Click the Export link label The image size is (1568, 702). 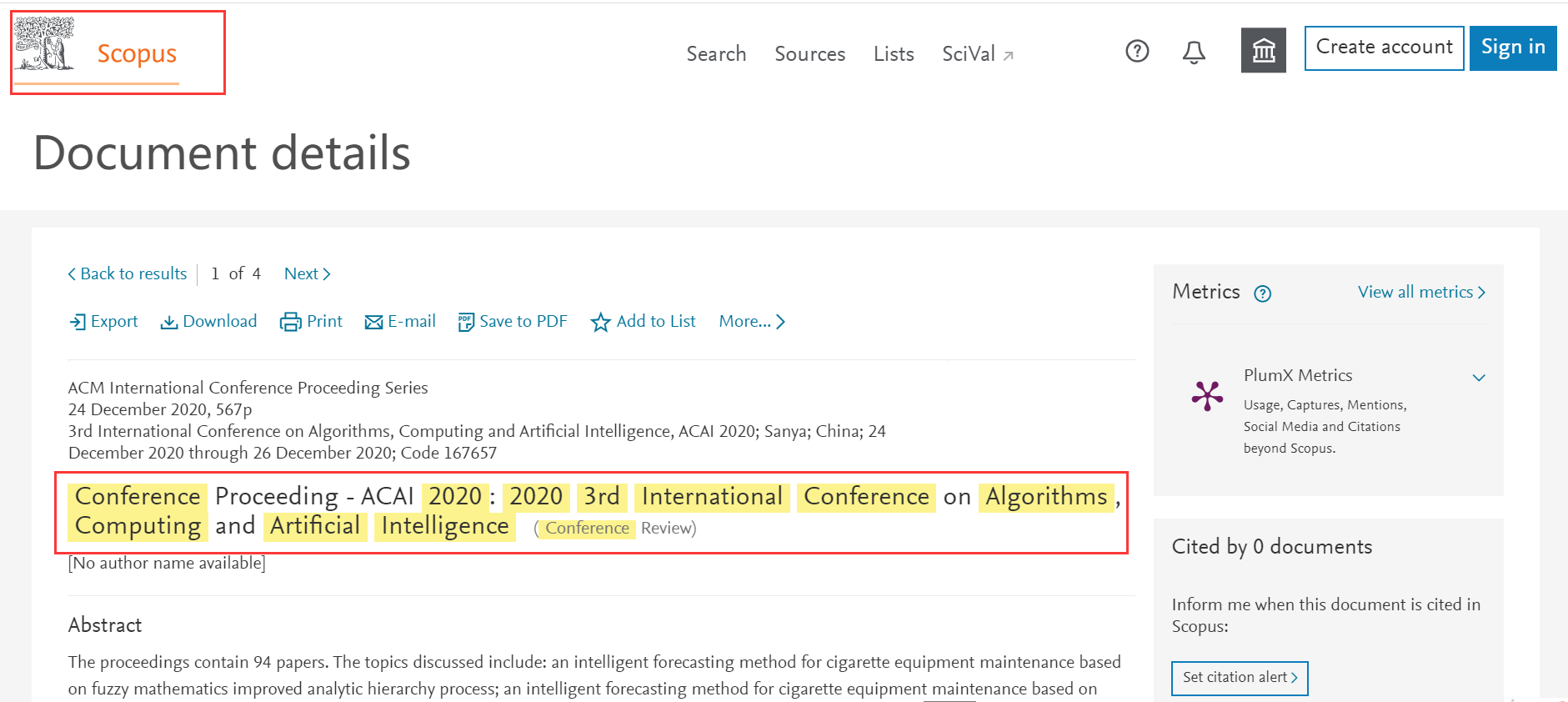(114, 321)
